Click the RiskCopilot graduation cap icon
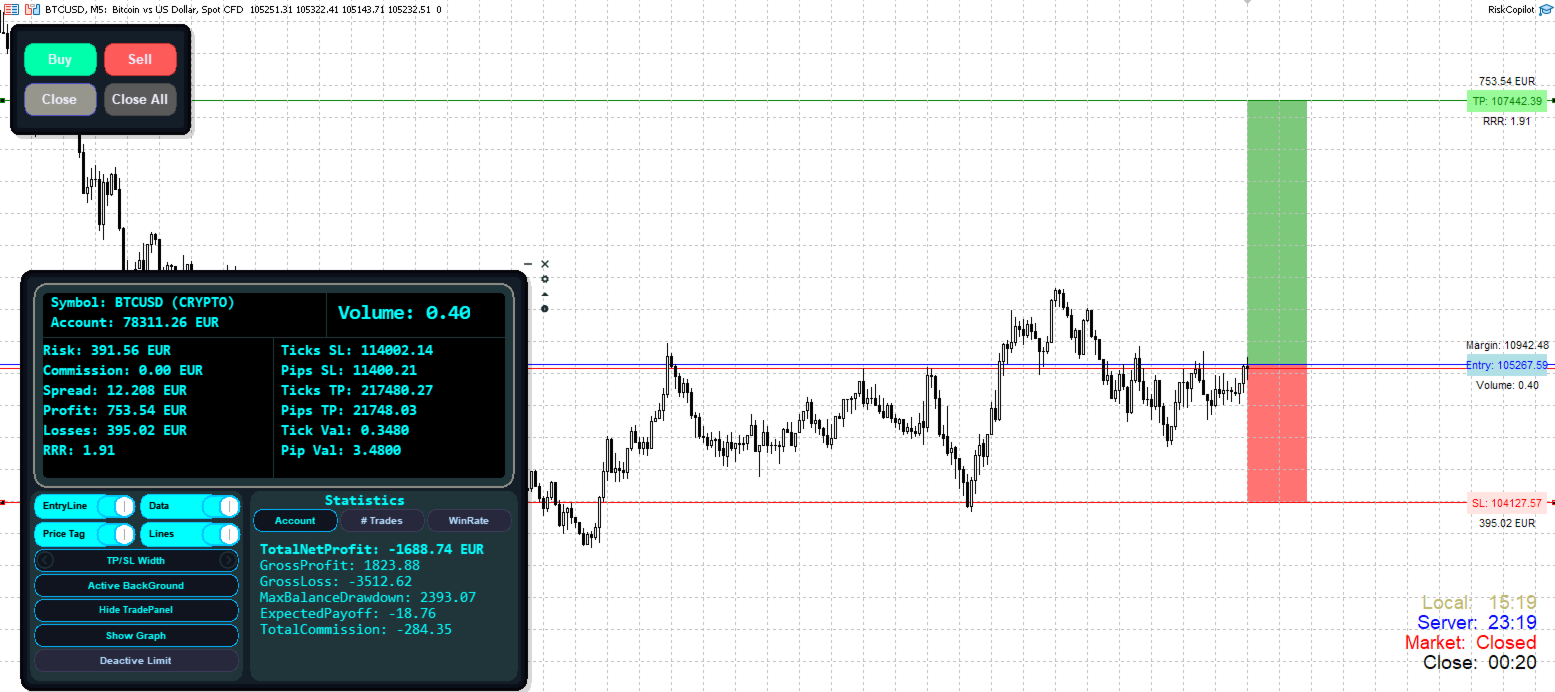This screenshot has width=1555, height=692. pyautogui.click(x=1545, y=9)
